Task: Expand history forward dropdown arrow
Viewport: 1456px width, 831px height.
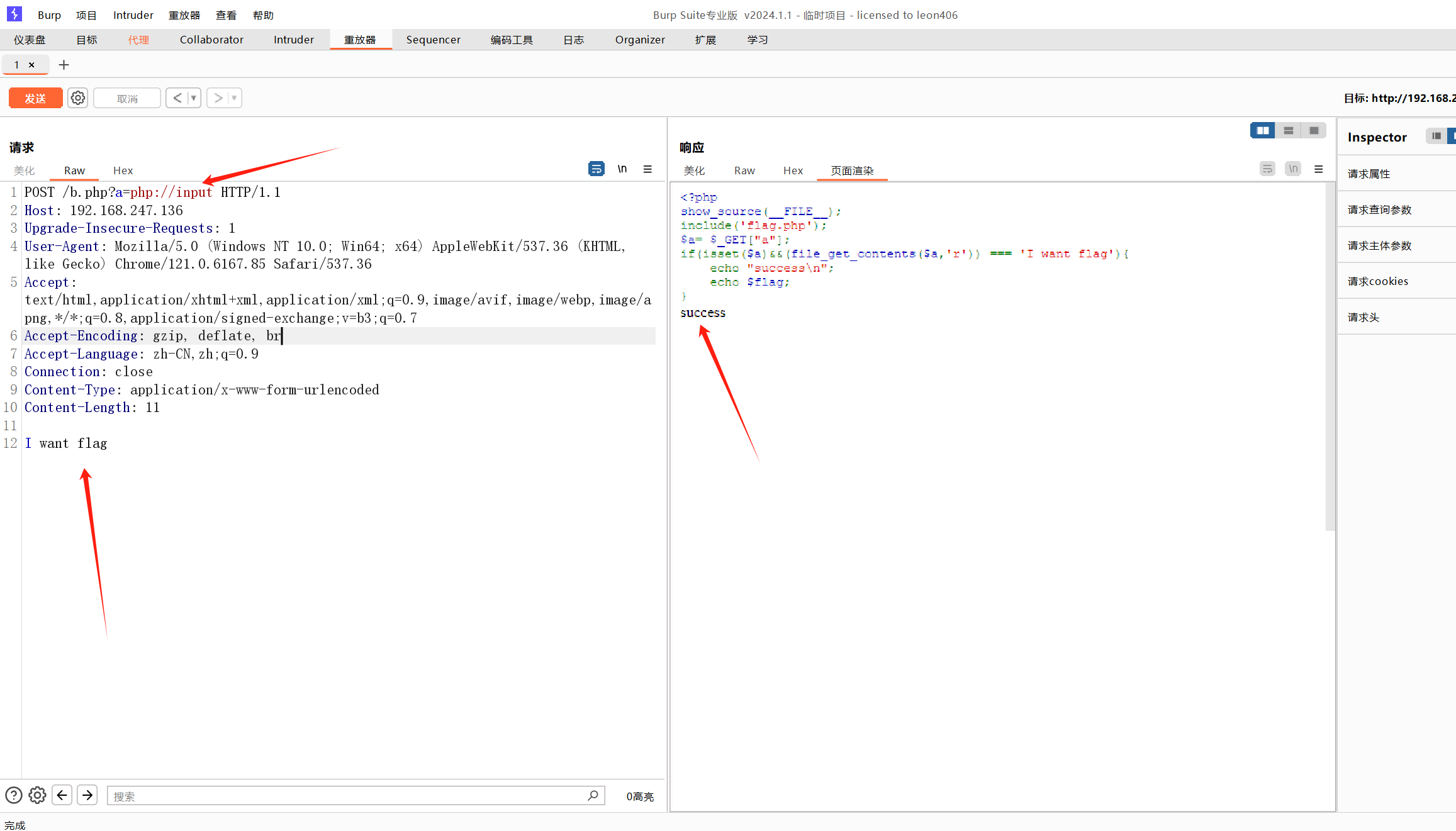Action: [234, 98]
